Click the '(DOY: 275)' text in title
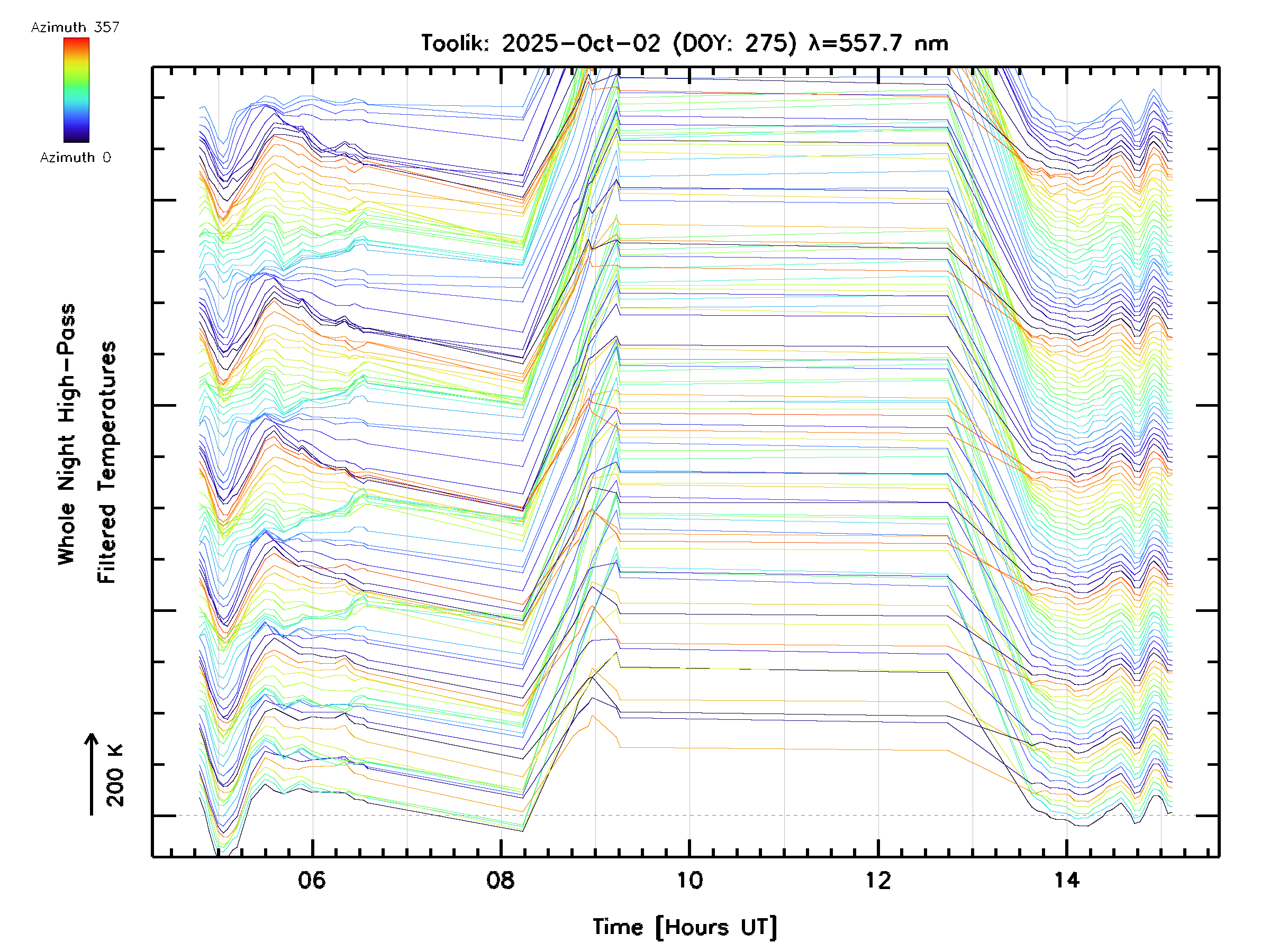This screenshot has height=952, width=1270. [x=735, y=43]
